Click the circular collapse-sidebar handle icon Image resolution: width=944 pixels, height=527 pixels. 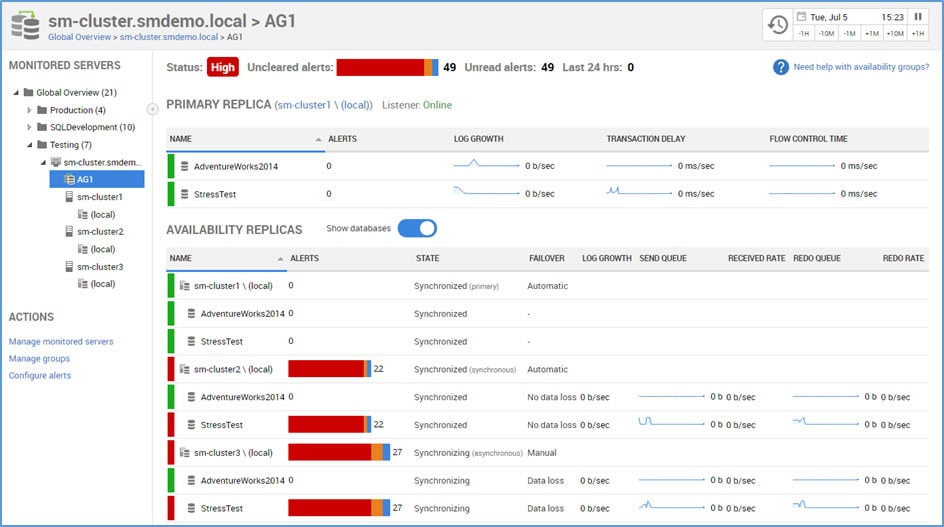(x=152, y=109)
